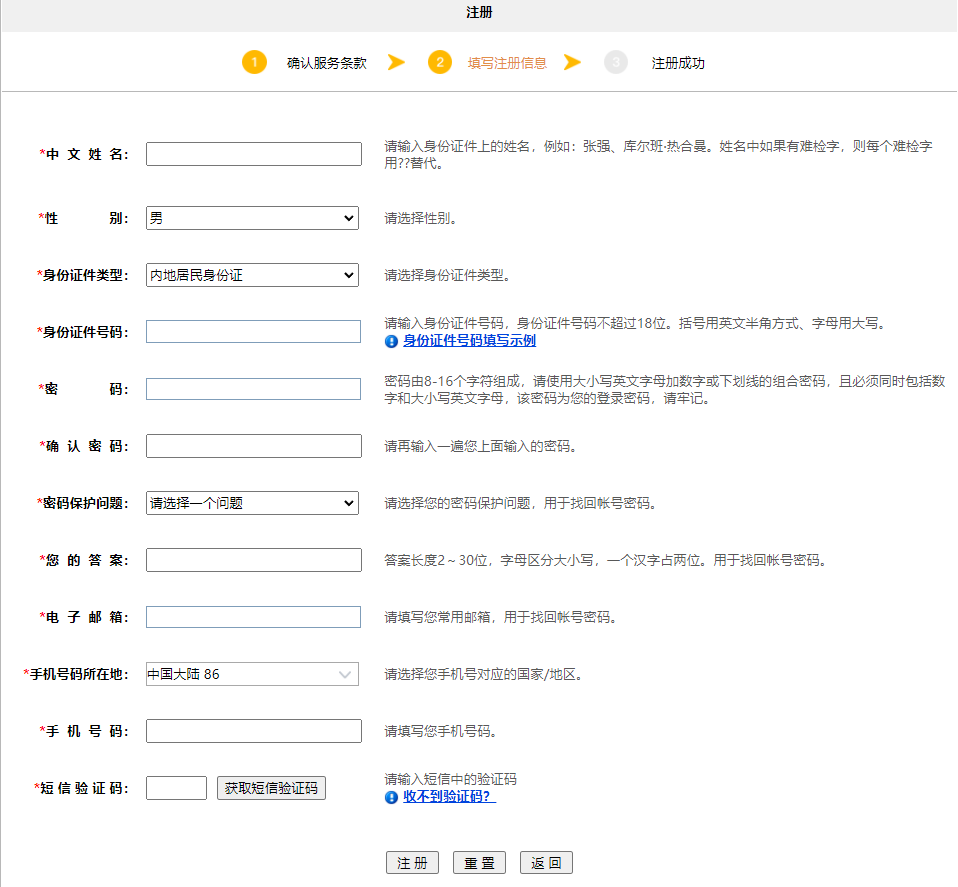
Task: Click the orange arrow after 确认服务条款
Action: 397,61
